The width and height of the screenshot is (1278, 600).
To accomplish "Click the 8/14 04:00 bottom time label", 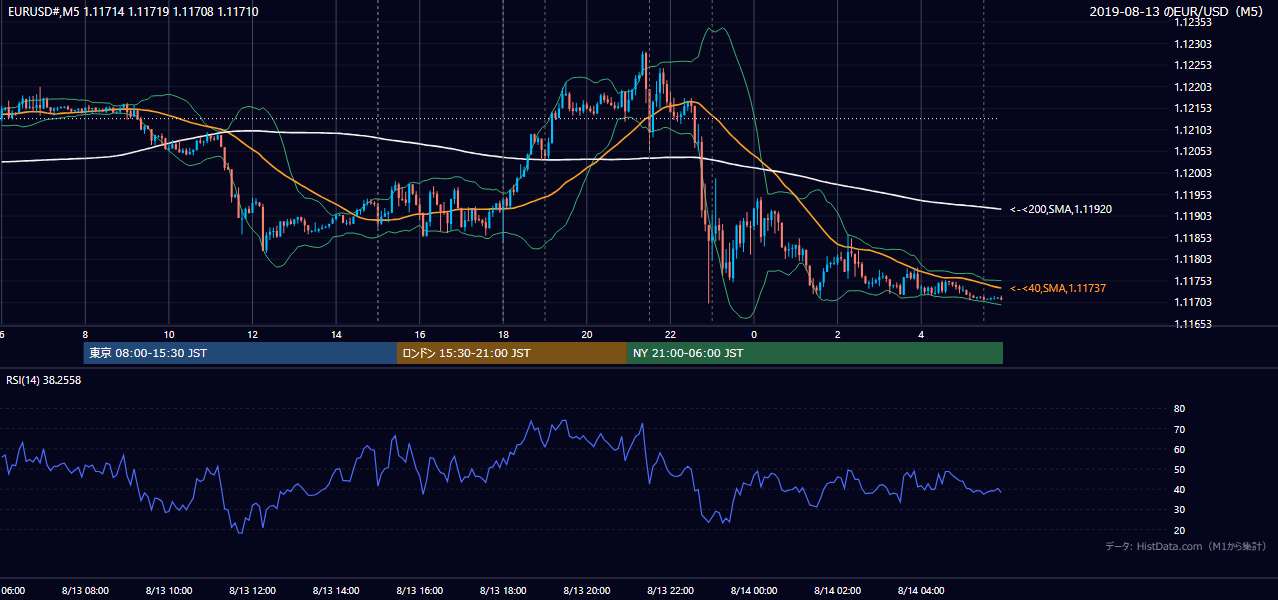I will (x=921, y=591).
